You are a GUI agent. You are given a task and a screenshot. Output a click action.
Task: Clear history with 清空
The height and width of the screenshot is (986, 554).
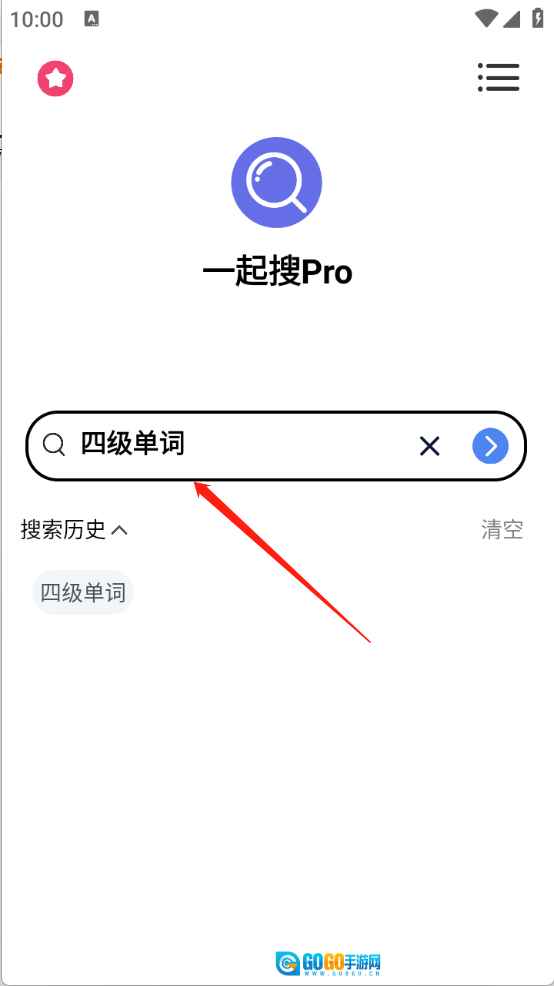click(x=502, y=529)
